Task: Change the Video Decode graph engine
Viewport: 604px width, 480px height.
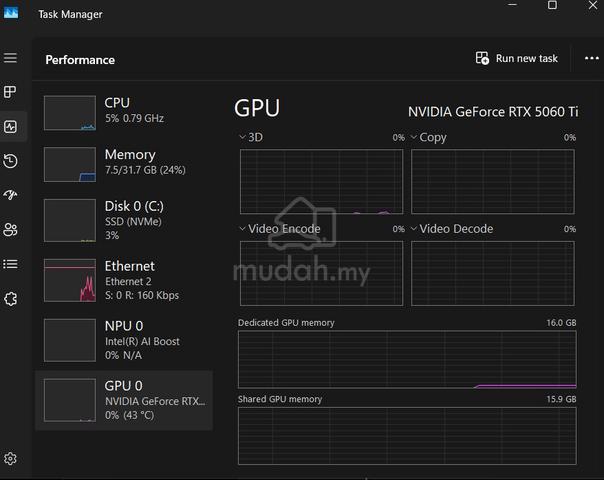Action: coord(451,229)
